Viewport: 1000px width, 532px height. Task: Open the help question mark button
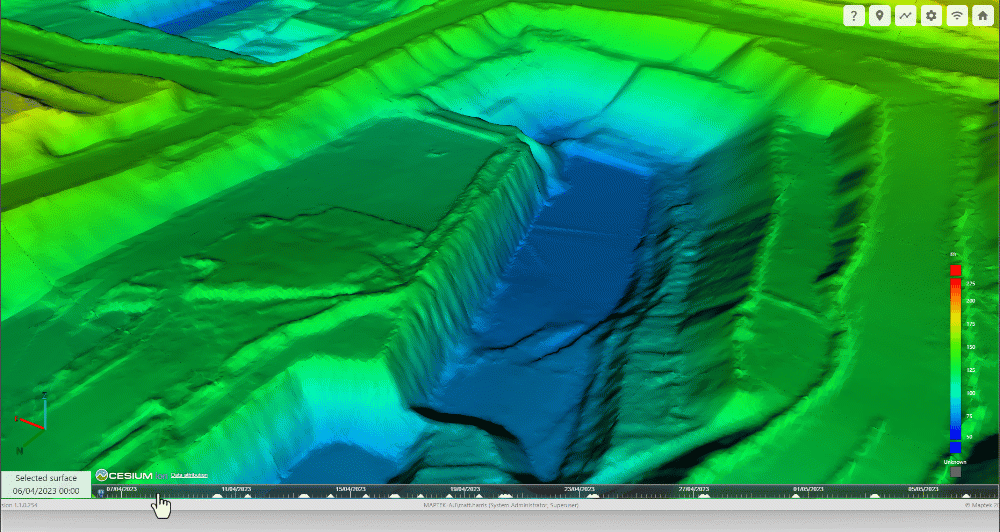click(854, 15)
